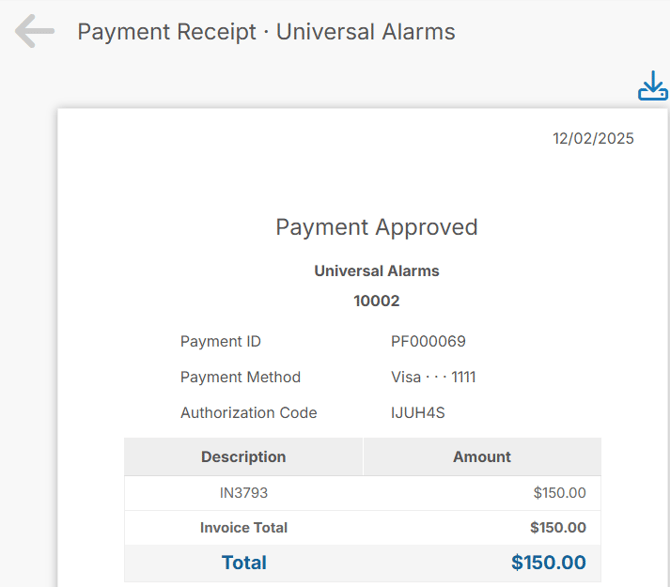Screen dimensions: 670x587
Task: Select the blue $150.00 grand total
Action: pyautogui.click(x=548, y=563)
